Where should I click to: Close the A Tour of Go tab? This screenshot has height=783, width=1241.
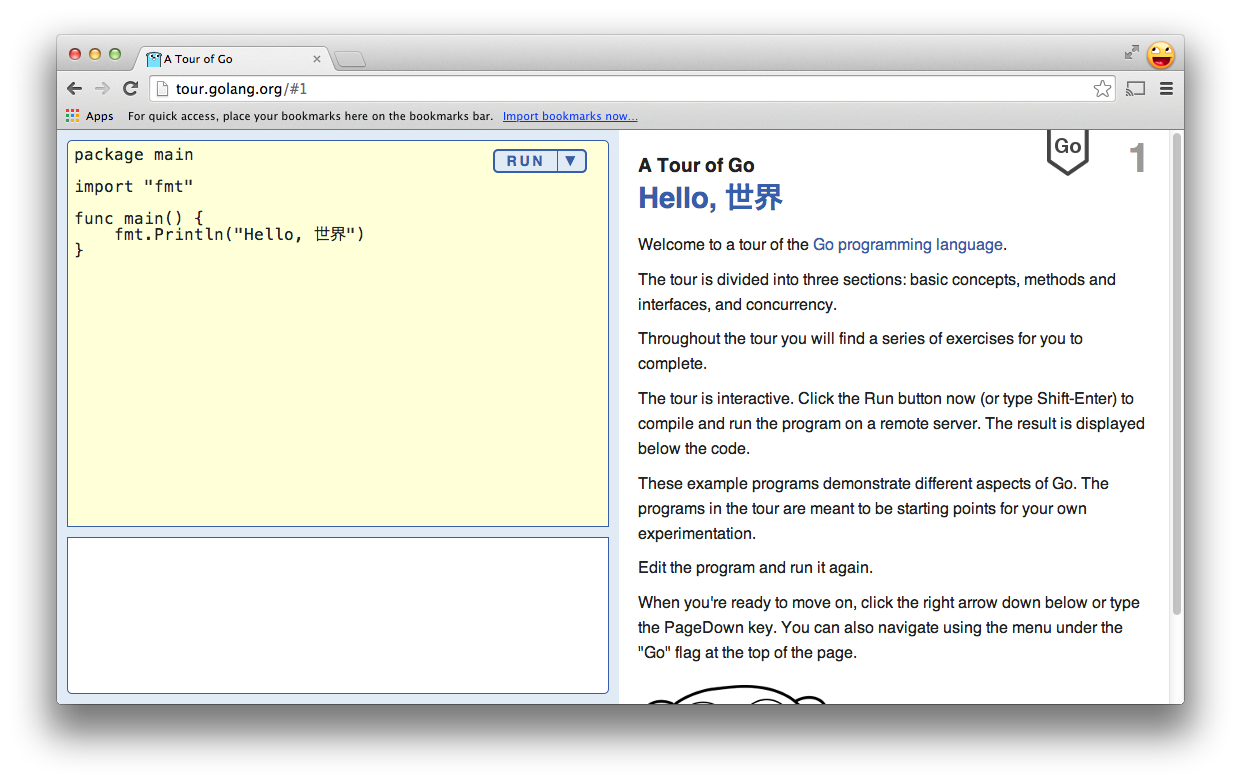point(317,59)
